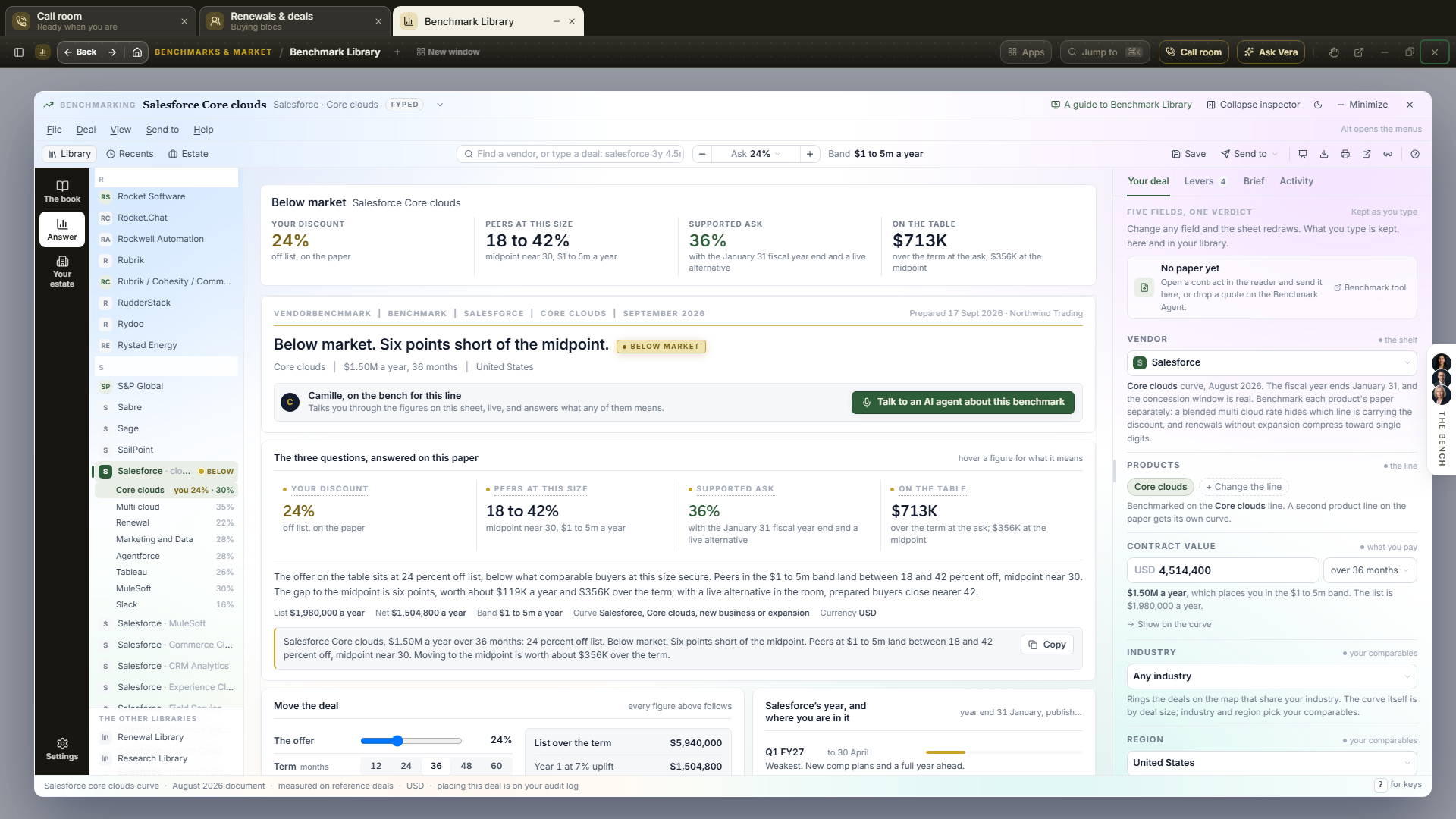The height and width of the screenshot is (819, 1456).
Task: Click pop-out icon in top bar
Action: tap(1359, 52)
